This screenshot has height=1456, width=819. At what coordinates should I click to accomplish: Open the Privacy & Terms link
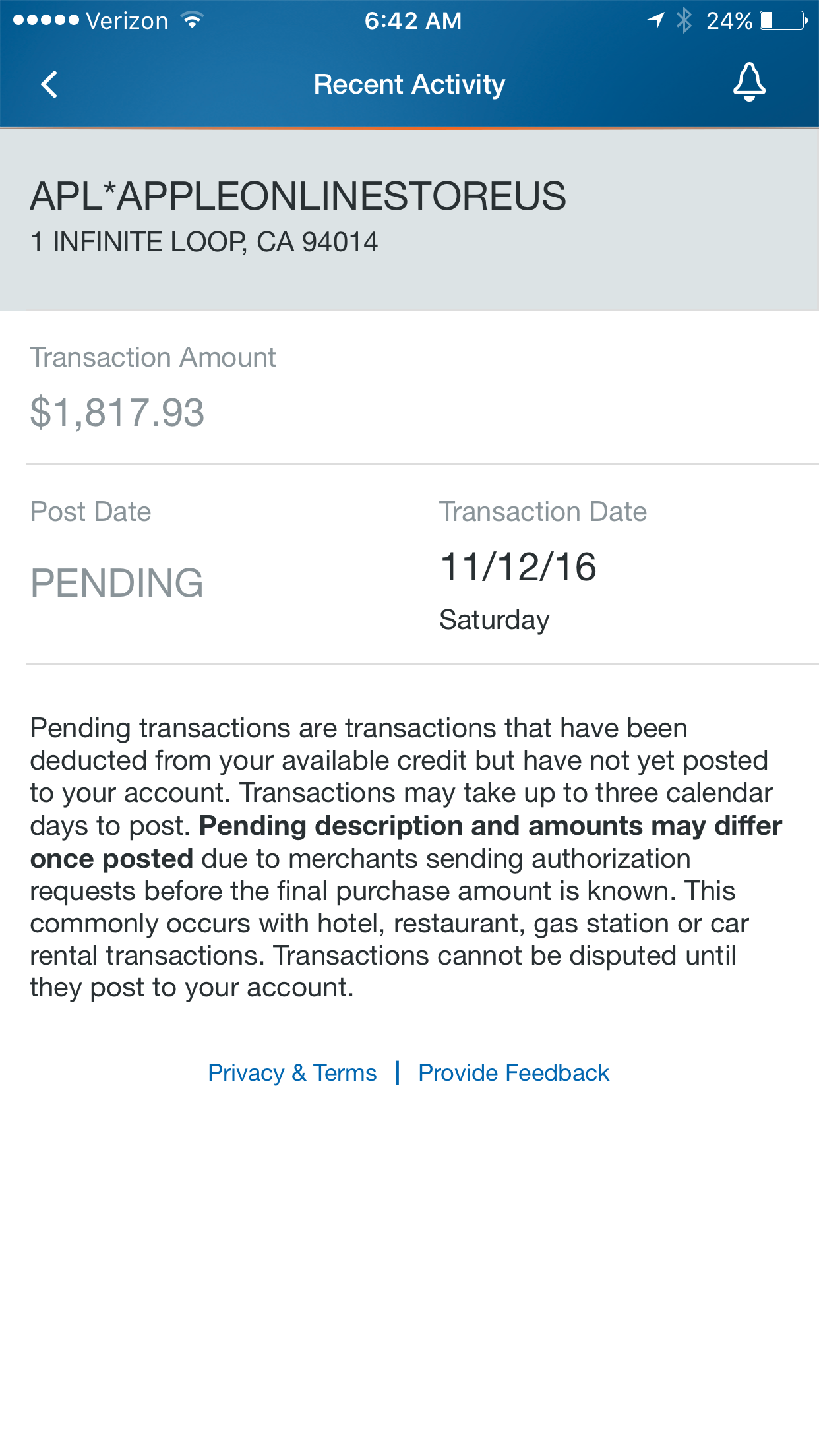[x=292, y=1073]
